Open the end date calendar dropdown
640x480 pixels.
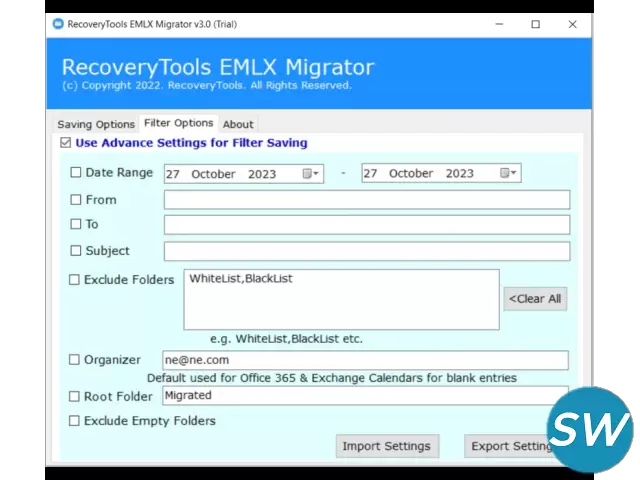510,174
